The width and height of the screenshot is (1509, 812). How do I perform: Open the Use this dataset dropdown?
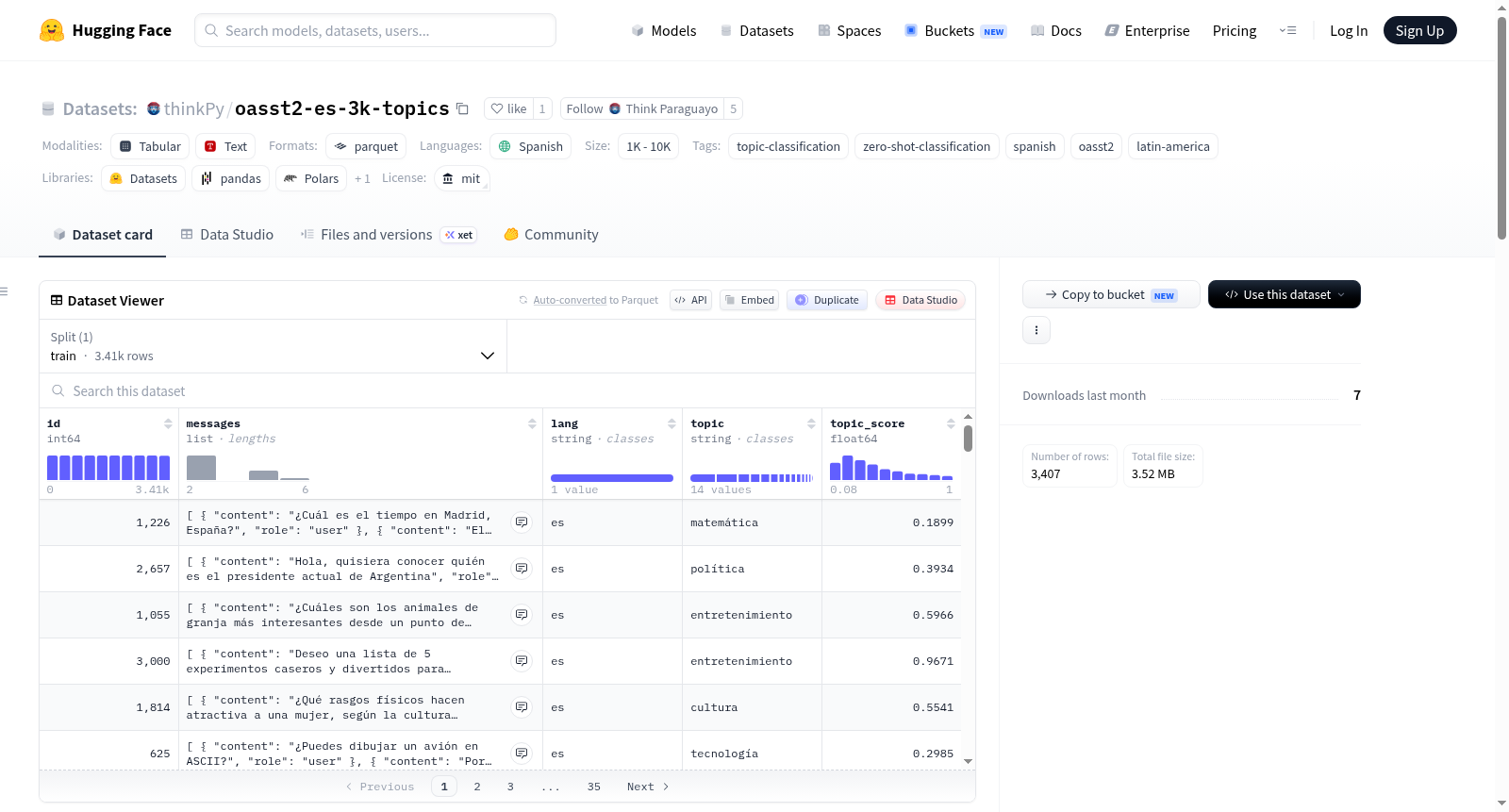click(1285, 294)
